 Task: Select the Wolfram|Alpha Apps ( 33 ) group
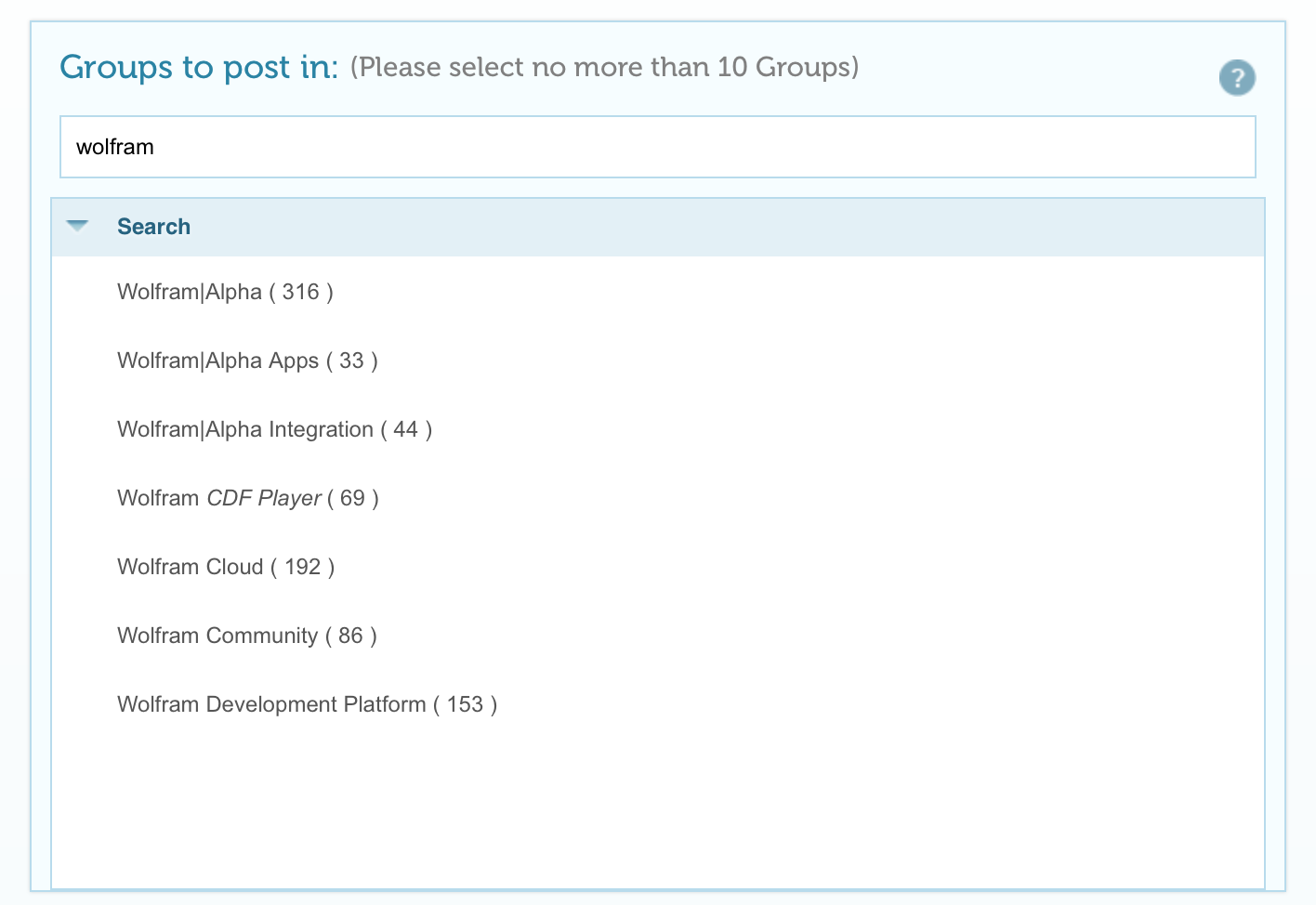[x=247, y=361]
